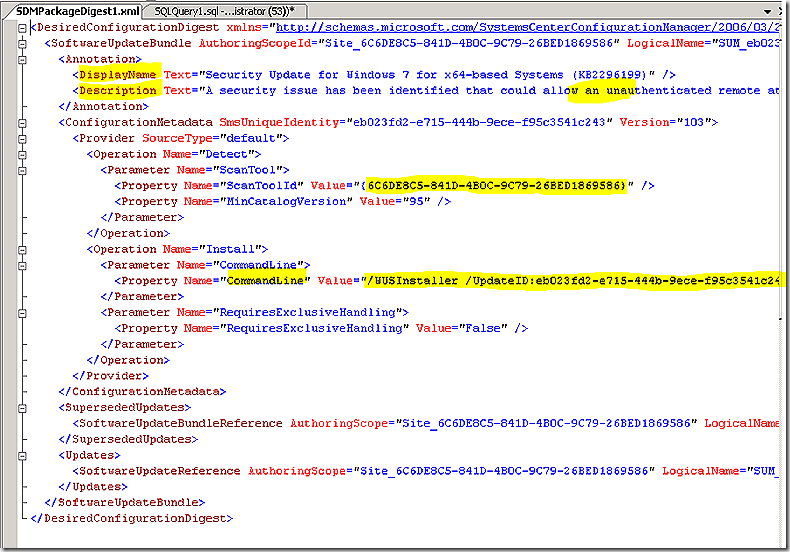
Task: Collapse the Updates element
Action: click(22, 456)
